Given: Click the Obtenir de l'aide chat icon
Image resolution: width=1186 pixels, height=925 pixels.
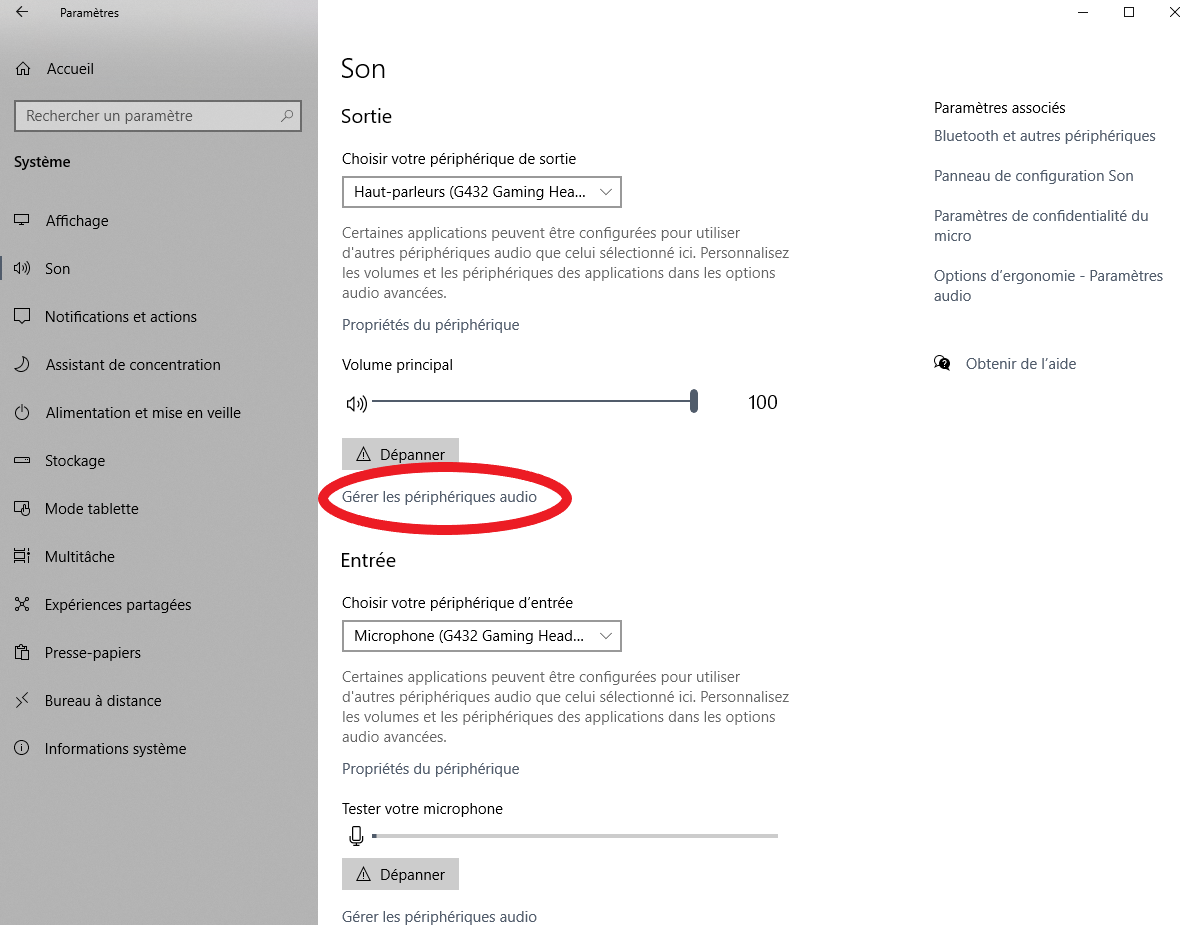Looking at the screenshot, I should (x=942, y=364).
